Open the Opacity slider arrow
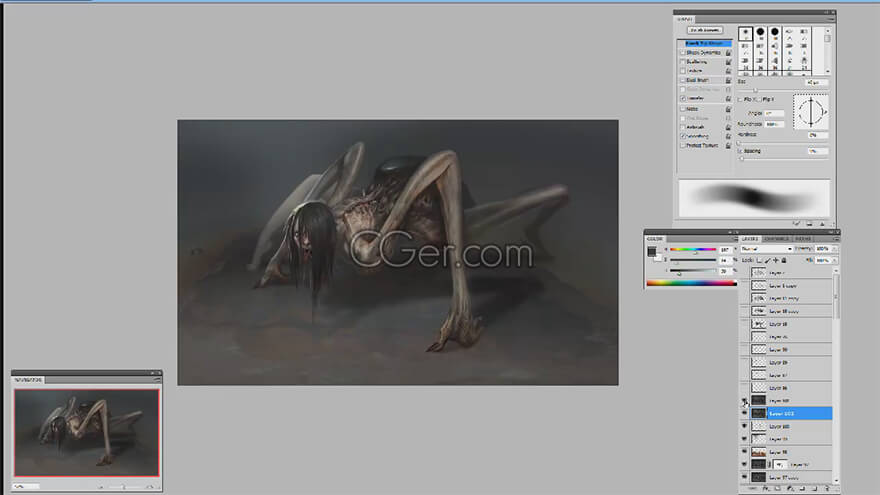880x495 pixels. pyautogui.click(x=835, y=249)
